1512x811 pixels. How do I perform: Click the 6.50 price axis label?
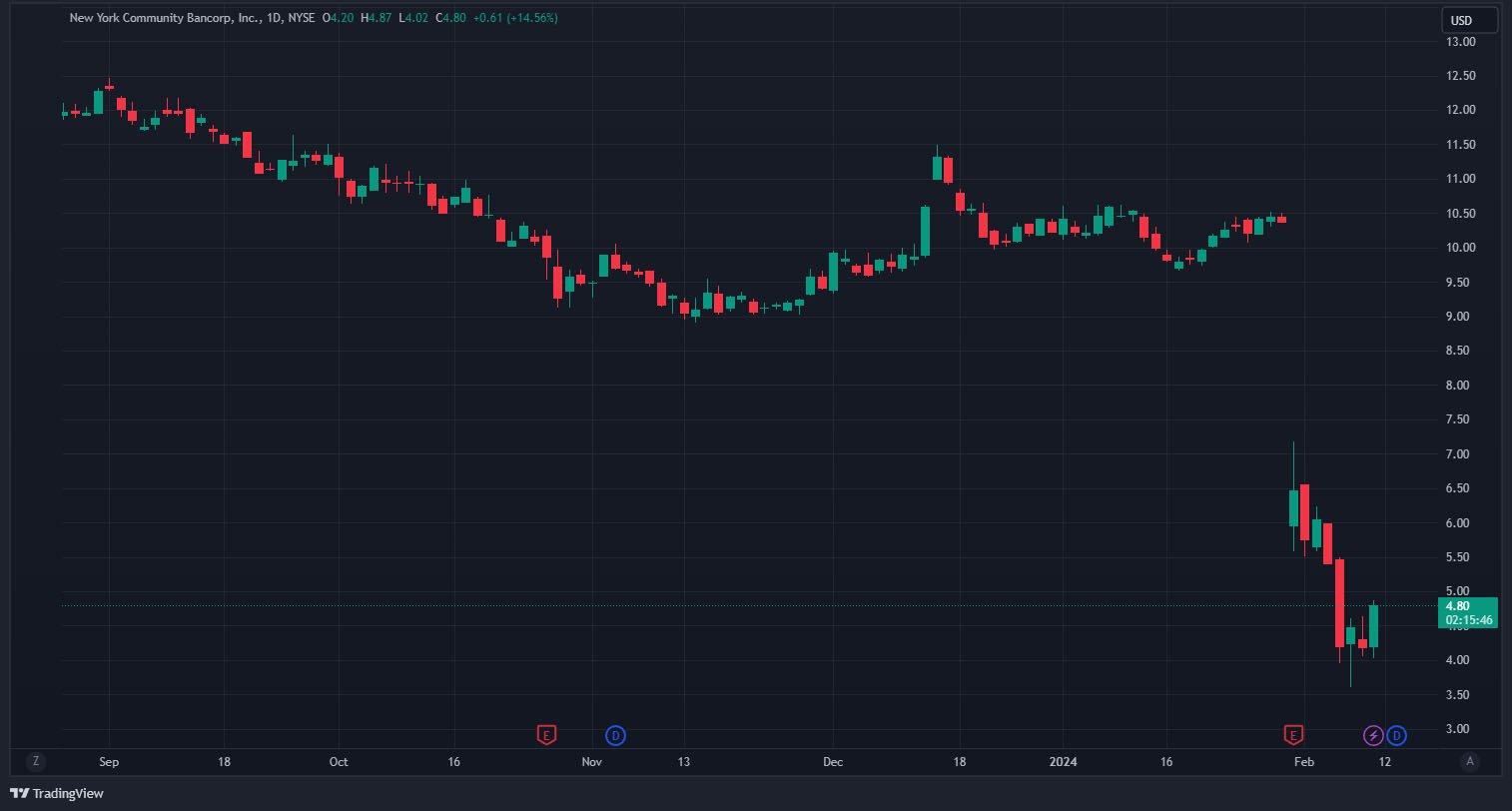(1459, 488)
